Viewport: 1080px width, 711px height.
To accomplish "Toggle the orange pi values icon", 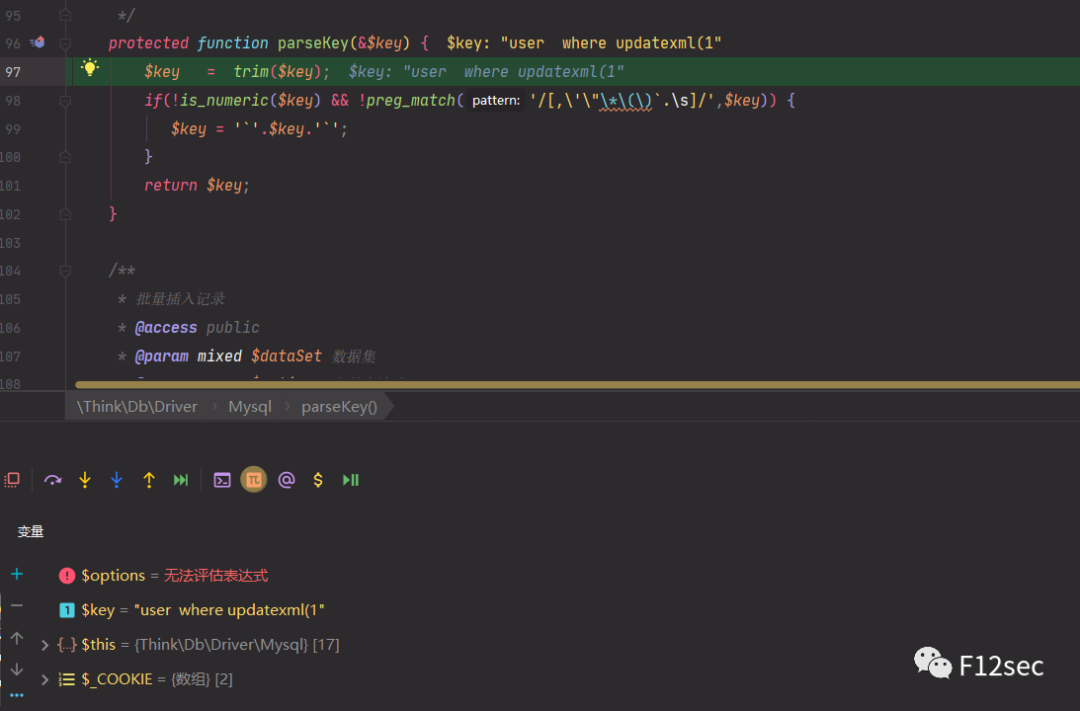I will click(x=253, y=480).
